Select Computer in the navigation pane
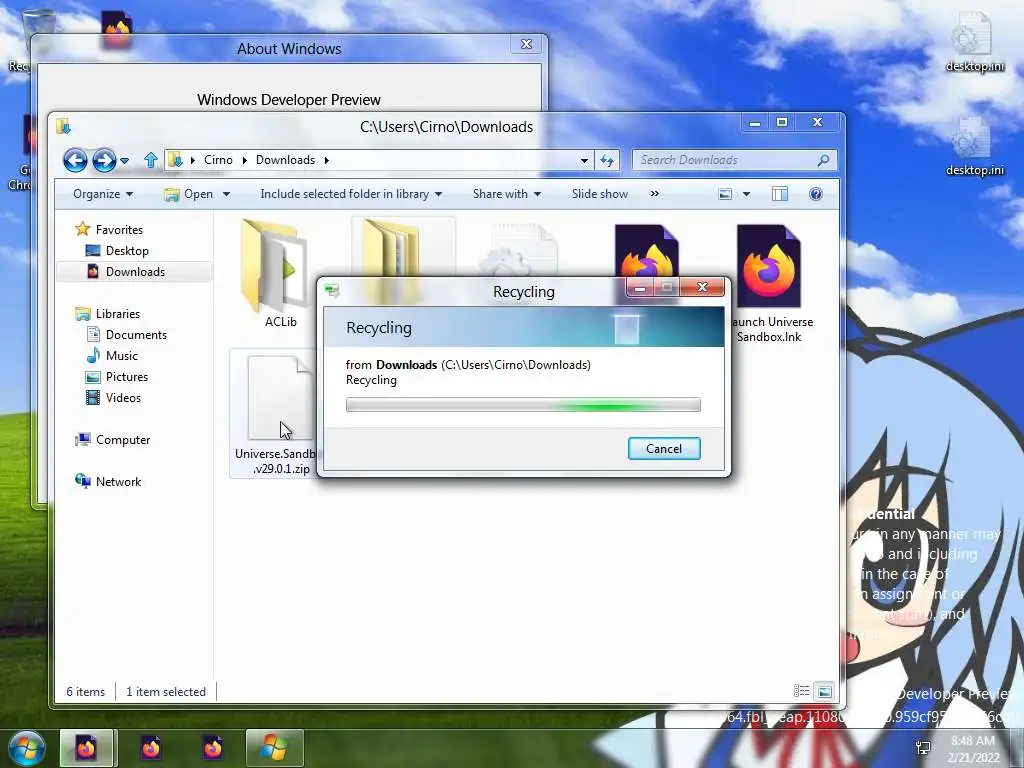 (x=123, y=440)
